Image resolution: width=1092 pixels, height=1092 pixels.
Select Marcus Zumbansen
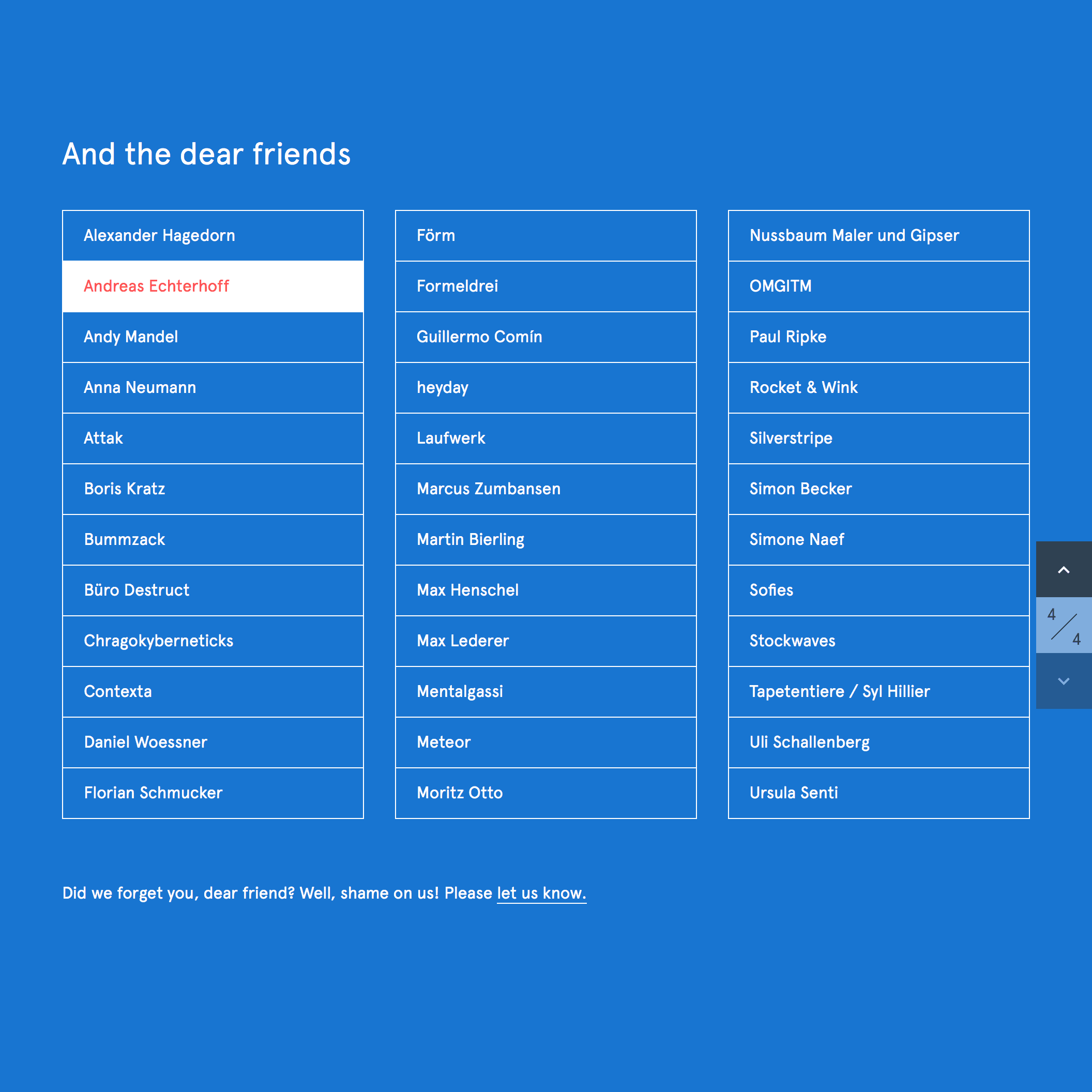546,489
